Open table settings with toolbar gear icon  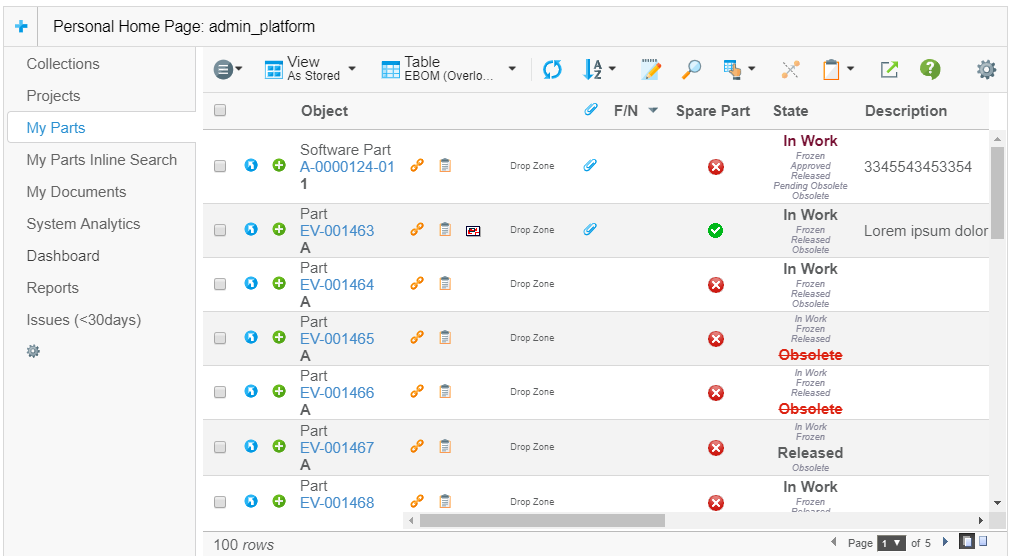pyautogui.click(x=986, y=69)
